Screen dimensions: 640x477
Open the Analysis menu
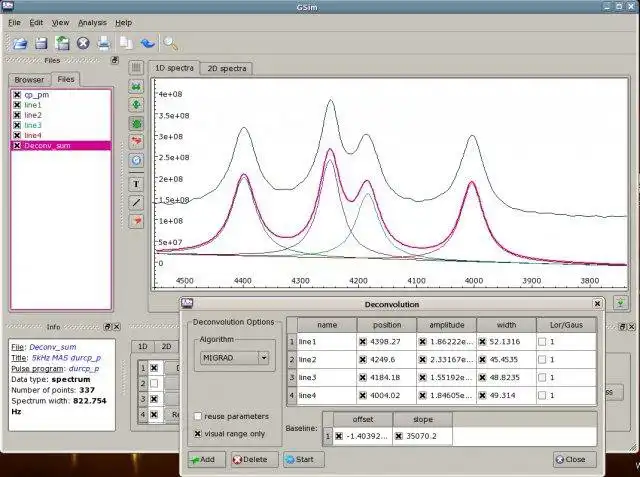(92, 22)
